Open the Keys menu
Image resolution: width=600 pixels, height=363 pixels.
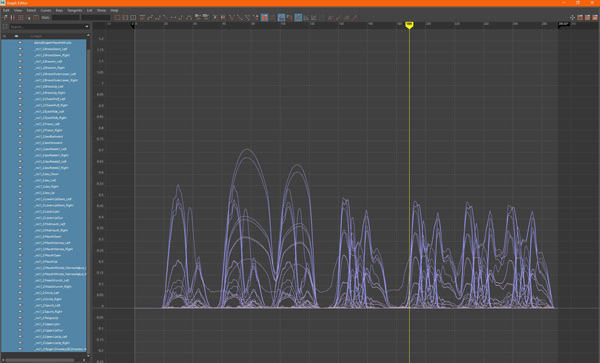point(59,10)
